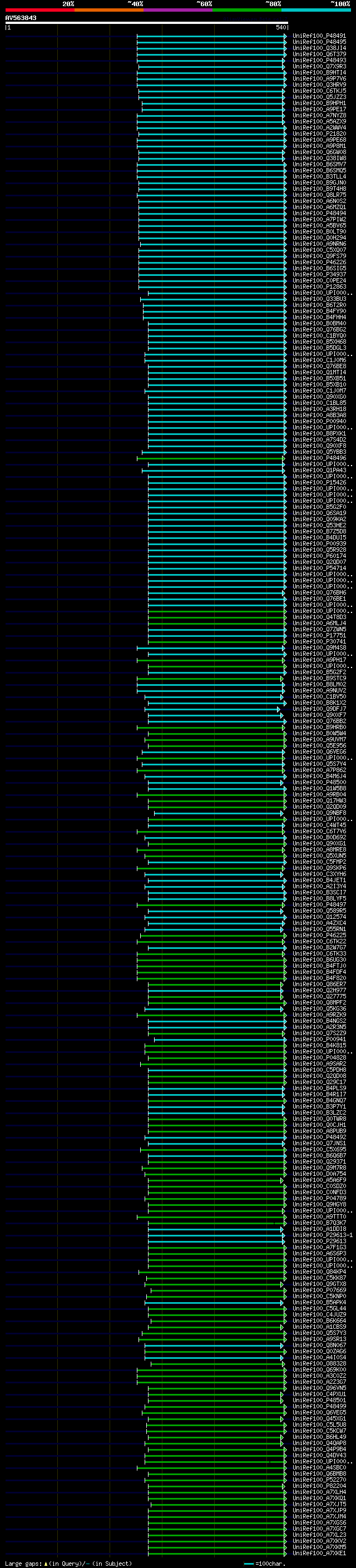
Task: Select entry UniRef100_A7XLH4
Action: click(x=319, y=1492)
